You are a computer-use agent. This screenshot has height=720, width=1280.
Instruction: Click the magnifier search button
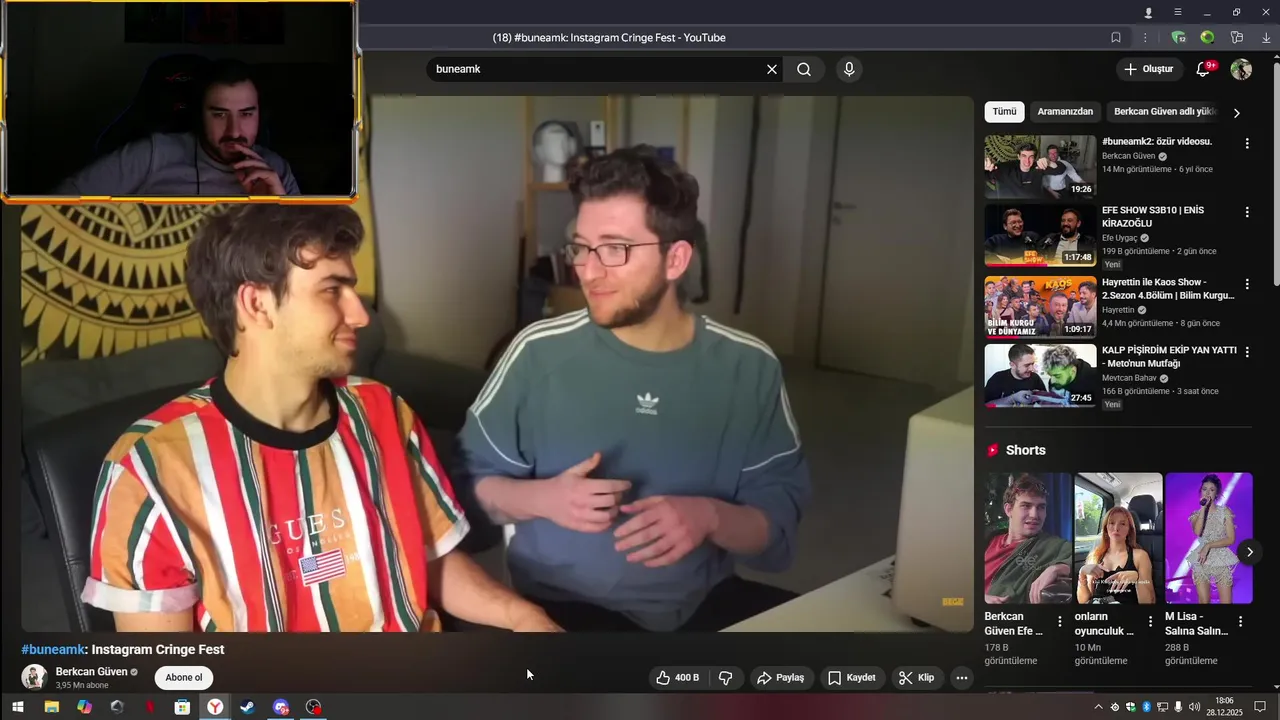[x=804, y=69]
